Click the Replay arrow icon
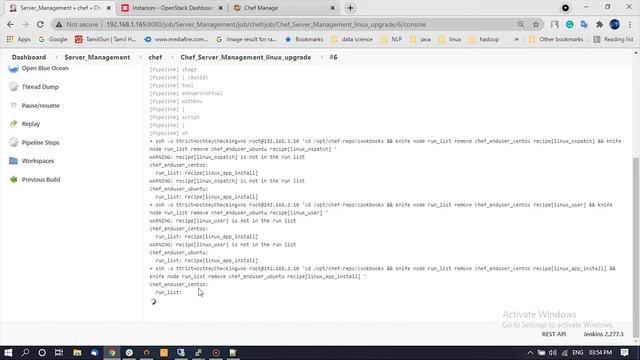This screenshot has width=640, height=360. 13,124
